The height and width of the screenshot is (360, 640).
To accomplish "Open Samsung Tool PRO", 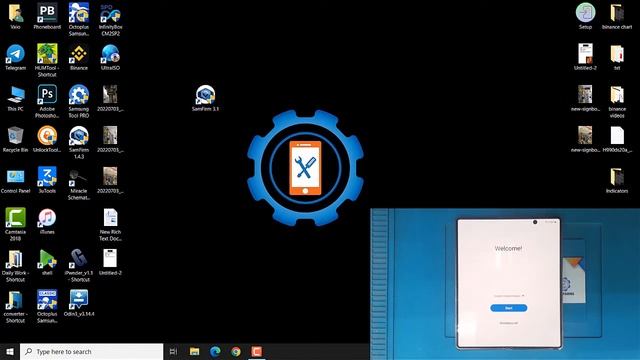I will (79, 101).
